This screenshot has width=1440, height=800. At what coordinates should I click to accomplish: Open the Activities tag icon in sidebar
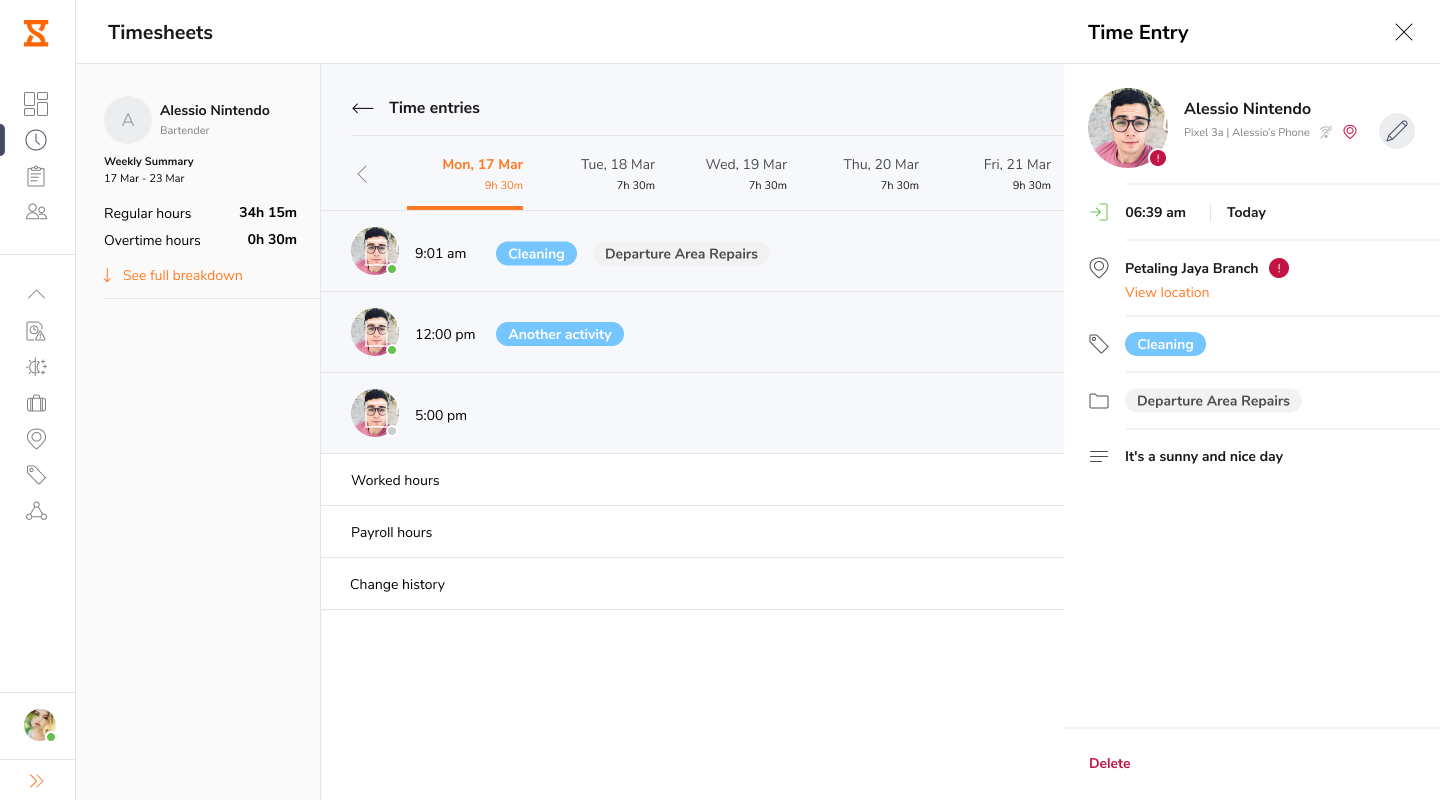point(36,475)
